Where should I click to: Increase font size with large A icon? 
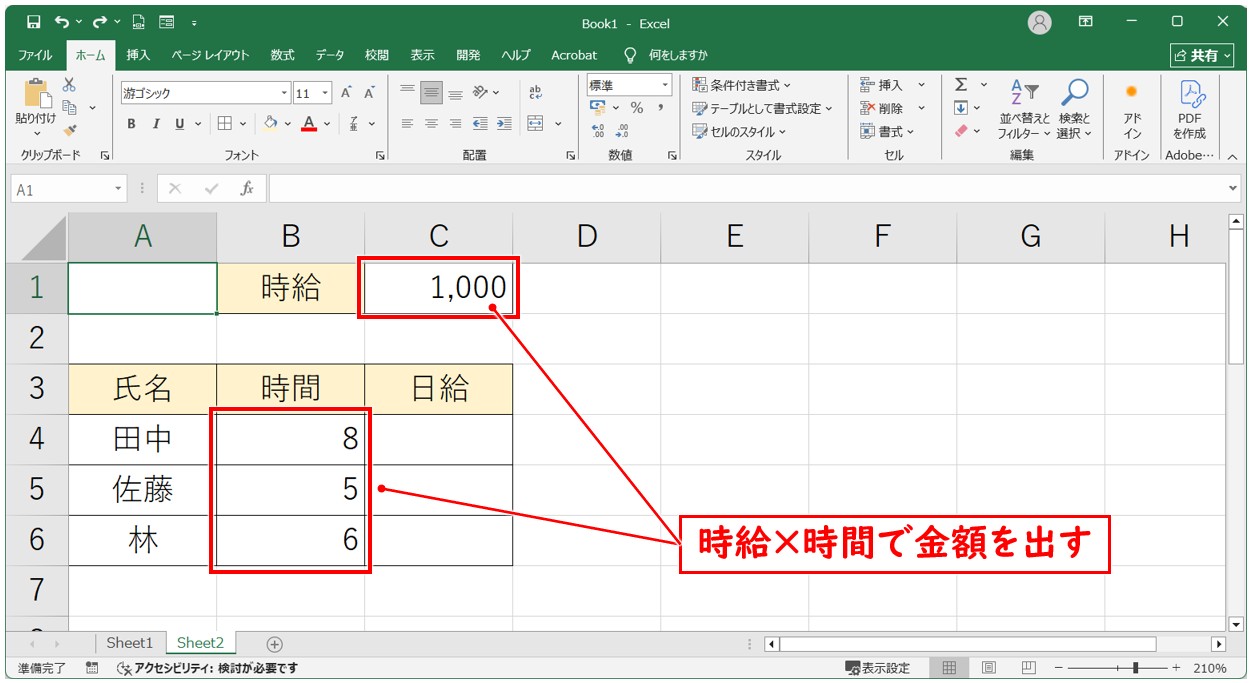(x=346, y=93)
